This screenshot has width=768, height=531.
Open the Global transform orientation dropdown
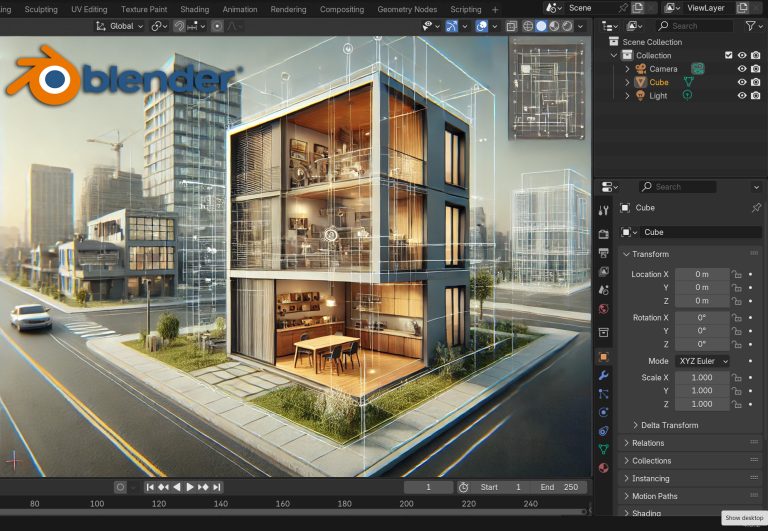[x=120, y=26]
